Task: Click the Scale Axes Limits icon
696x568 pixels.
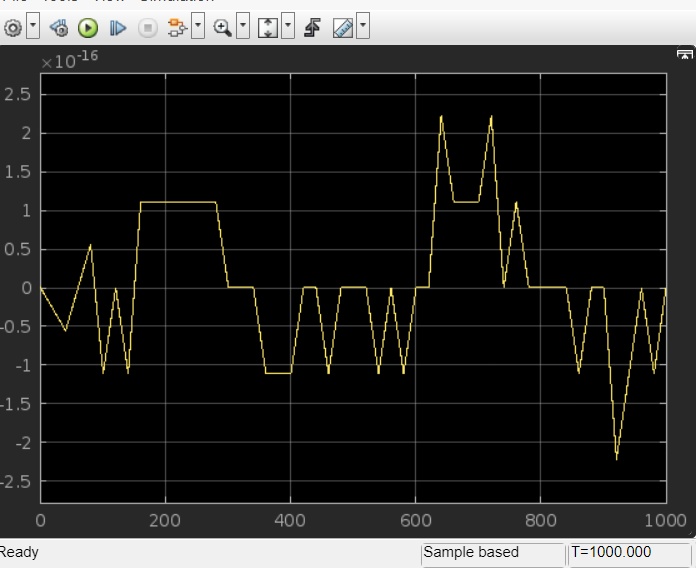Action: [x=267, y=27]
